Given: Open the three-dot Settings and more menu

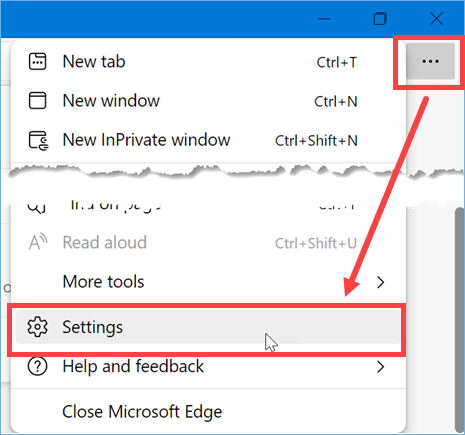Looking at the screenshot, I should (430, 61).
